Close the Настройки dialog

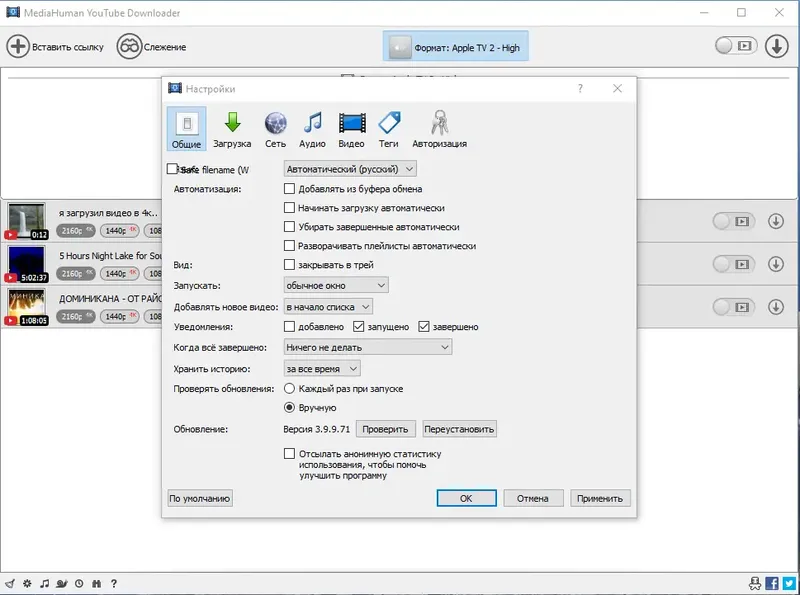tap(617, 88)
